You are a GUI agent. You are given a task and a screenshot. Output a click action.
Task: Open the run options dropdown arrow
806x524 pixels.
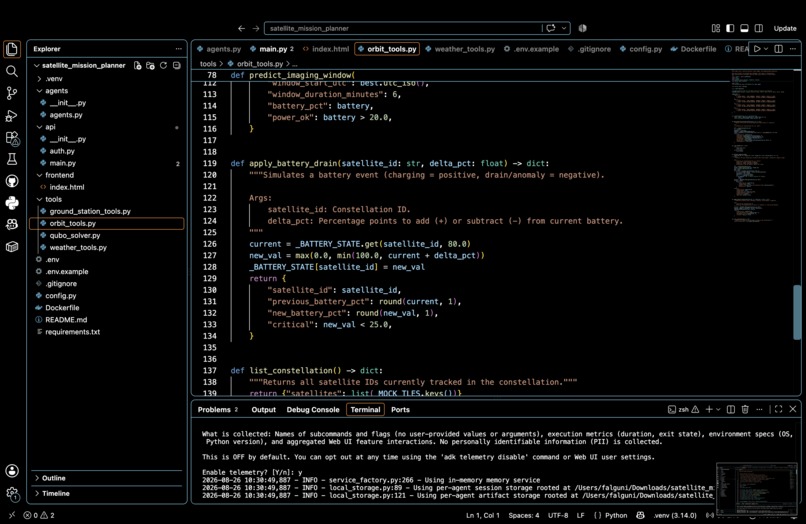pos(766,49)
